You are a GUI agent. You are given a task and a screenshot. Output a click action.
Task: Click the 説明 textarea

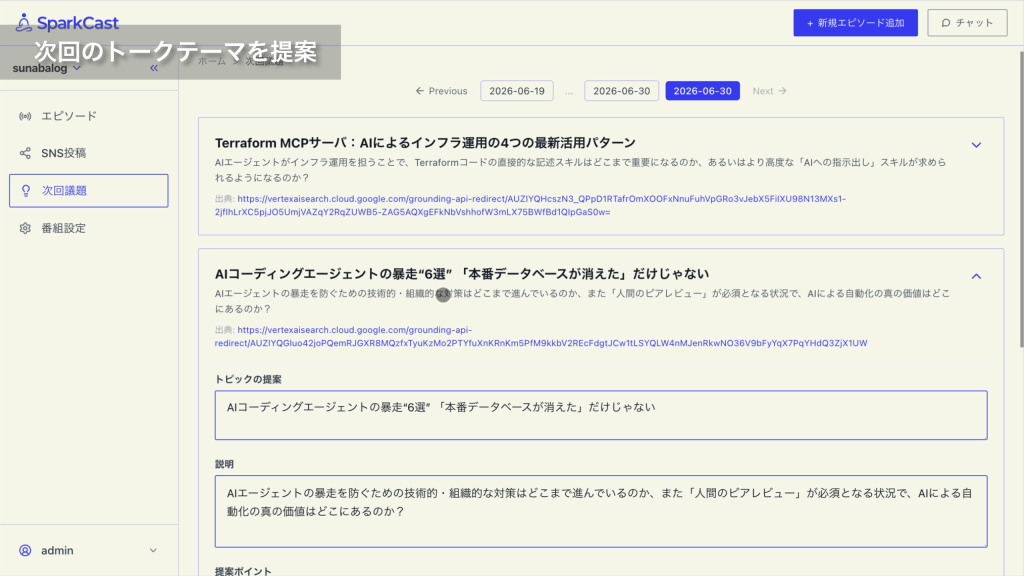pyautogui.click(x=601, y=511)
